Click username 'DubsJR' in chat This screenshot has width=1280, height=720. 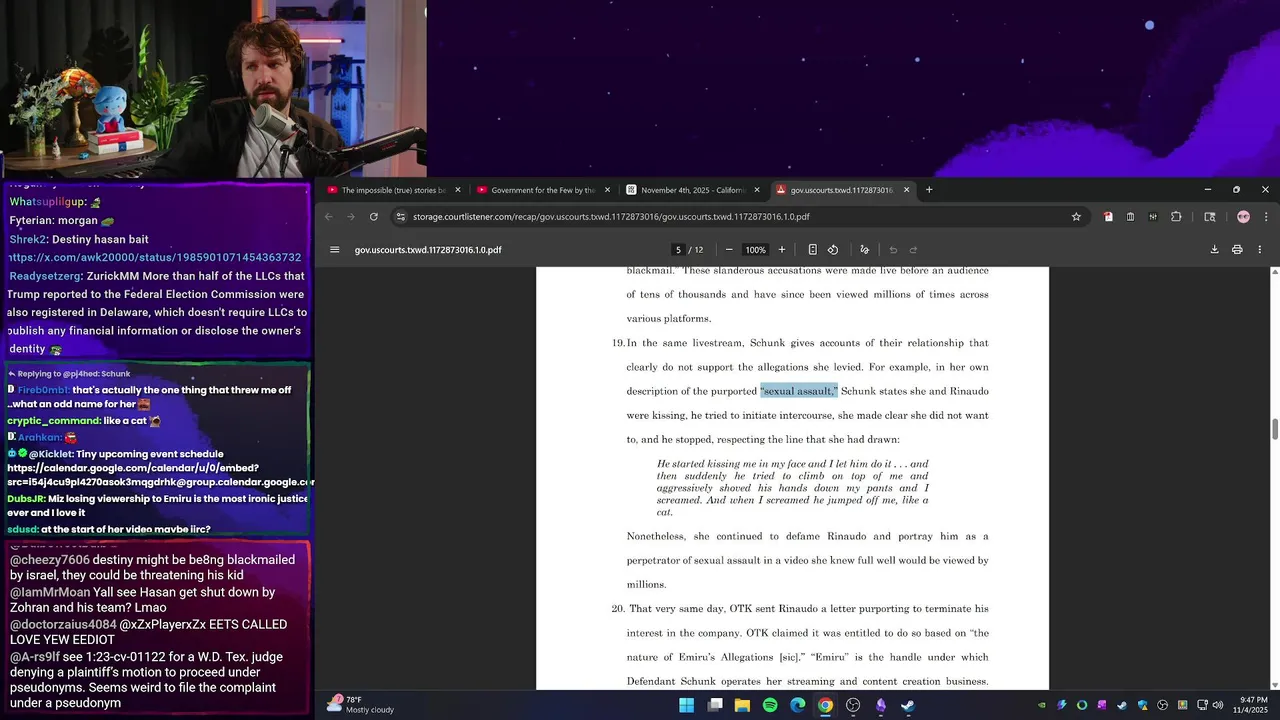tap(26, 499)
